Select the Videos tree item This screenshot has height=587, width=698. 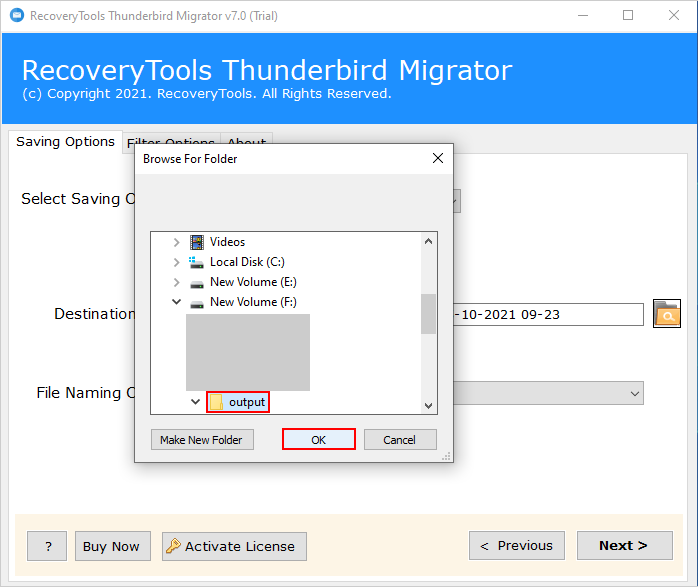coord(227,242)
